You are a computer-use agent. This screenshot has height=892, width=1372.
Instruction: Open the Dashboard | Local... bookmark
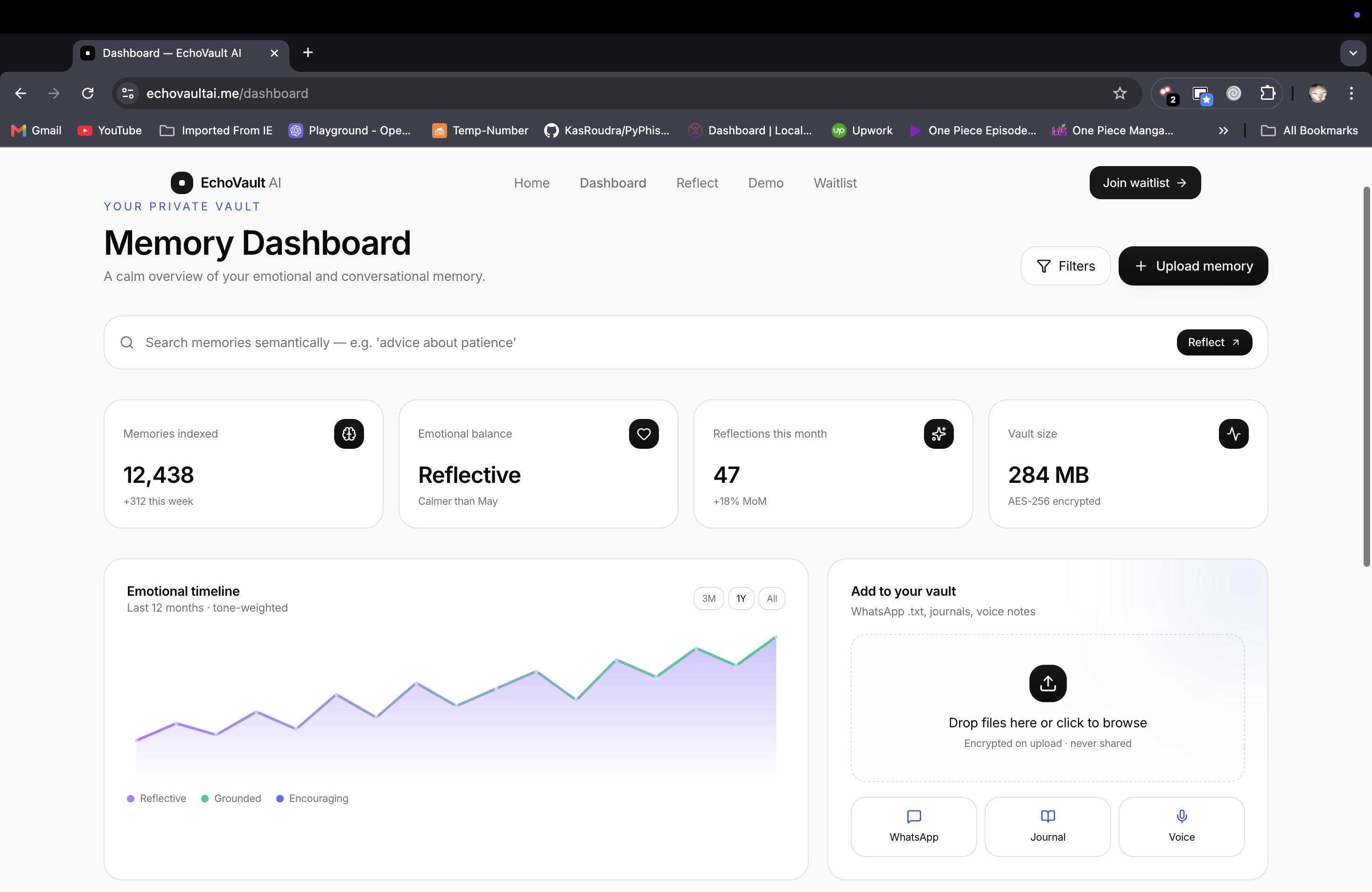click(750, 131)
